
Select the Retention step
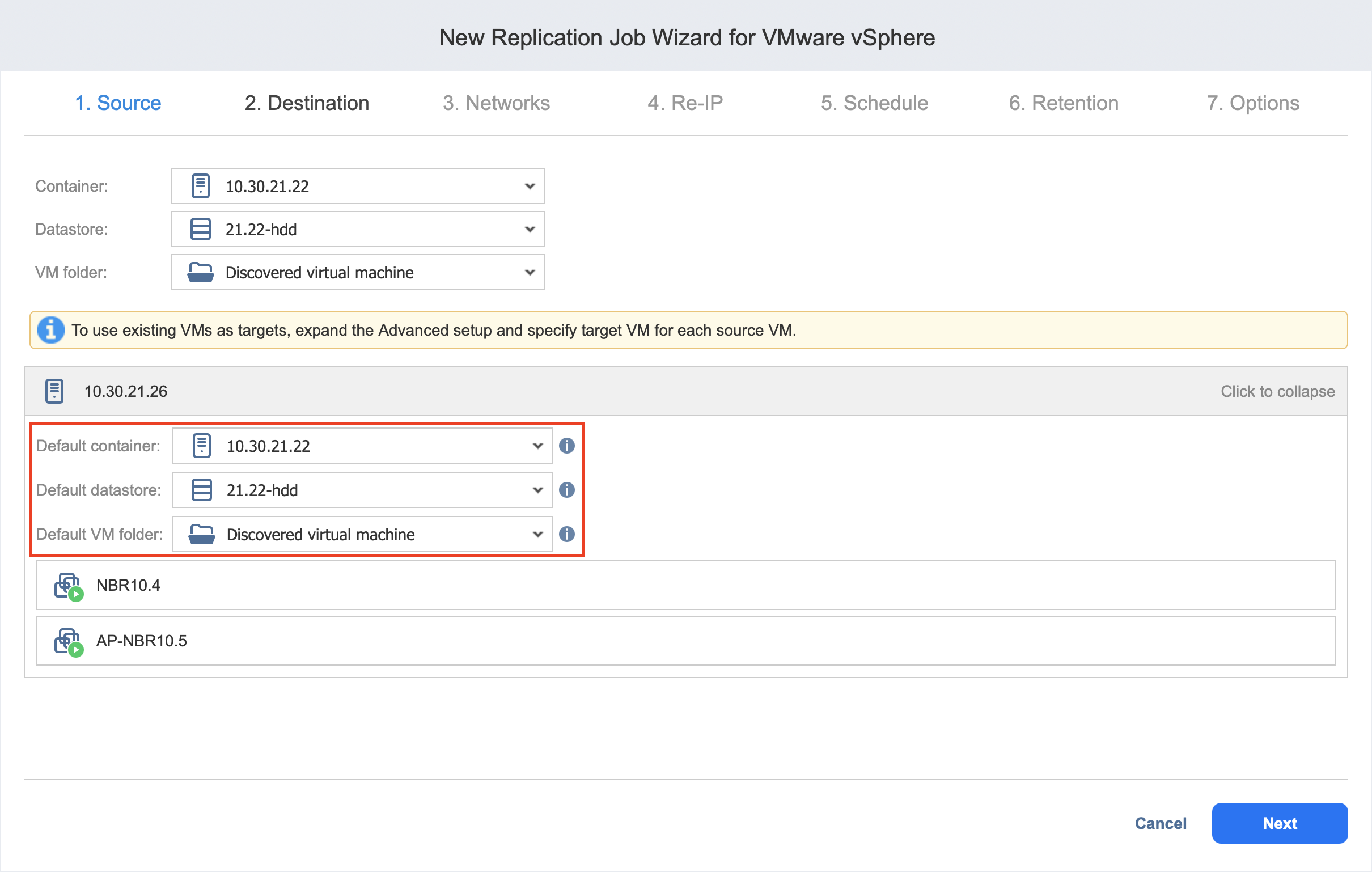[x=1063, y=103]
